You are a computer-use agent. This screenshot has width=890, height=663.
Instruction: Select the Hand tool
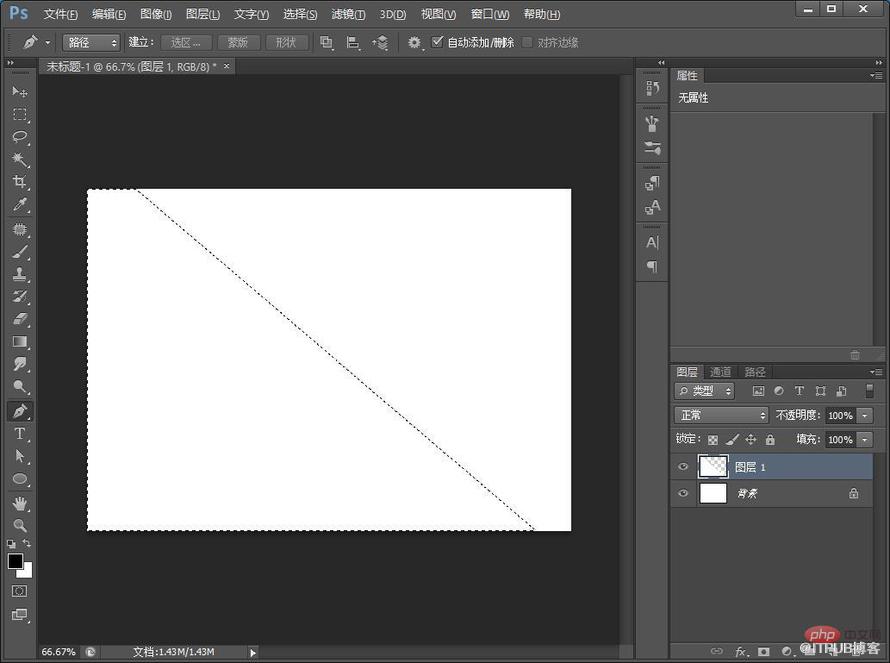19,503
